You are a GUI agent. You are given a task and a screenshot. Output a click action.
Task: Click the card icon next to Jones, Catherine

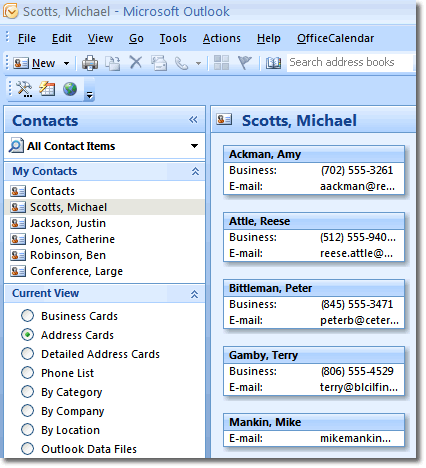pos(18,239)
